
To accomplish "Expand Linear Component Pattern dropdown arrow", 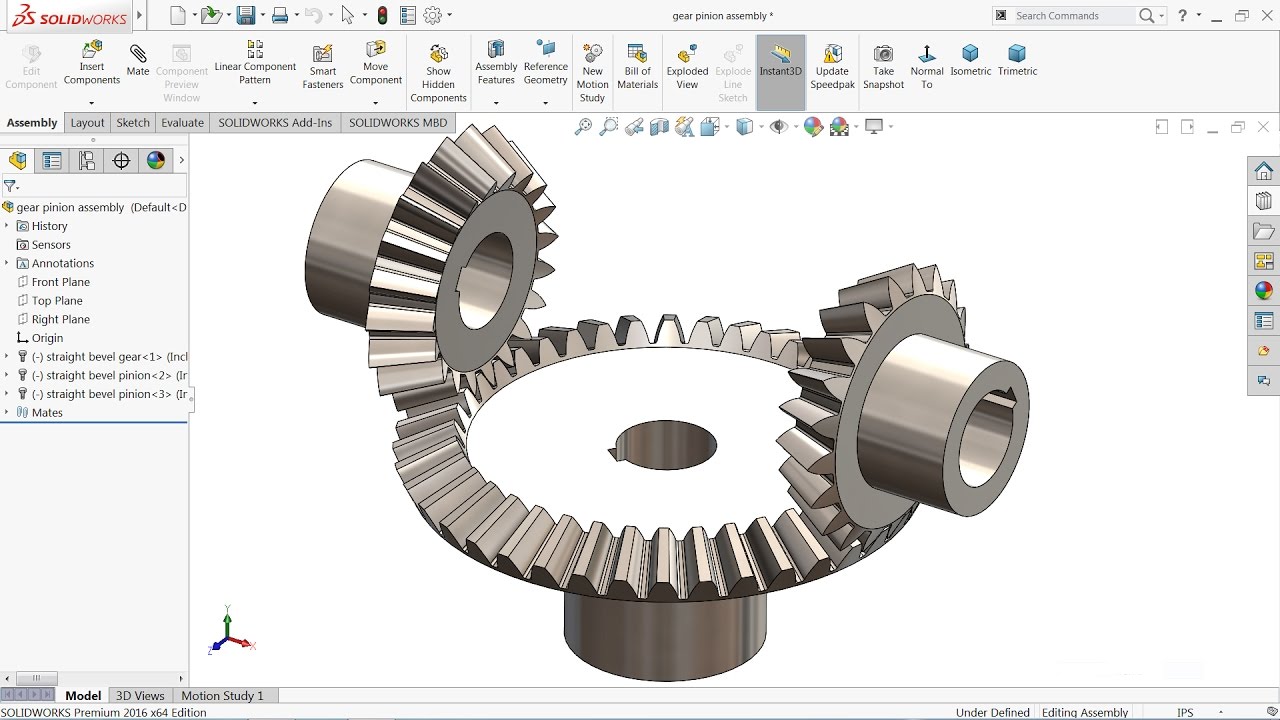I will click(255, 102).
